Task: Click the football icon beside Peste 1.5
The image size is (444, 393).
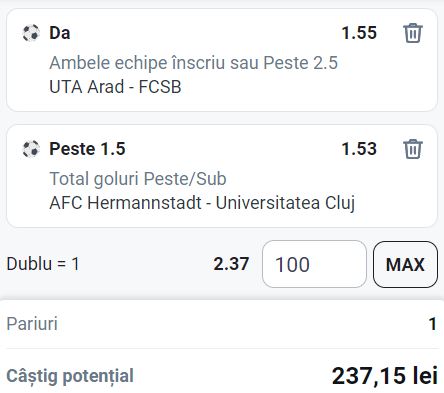Action: tap(31, 149)
